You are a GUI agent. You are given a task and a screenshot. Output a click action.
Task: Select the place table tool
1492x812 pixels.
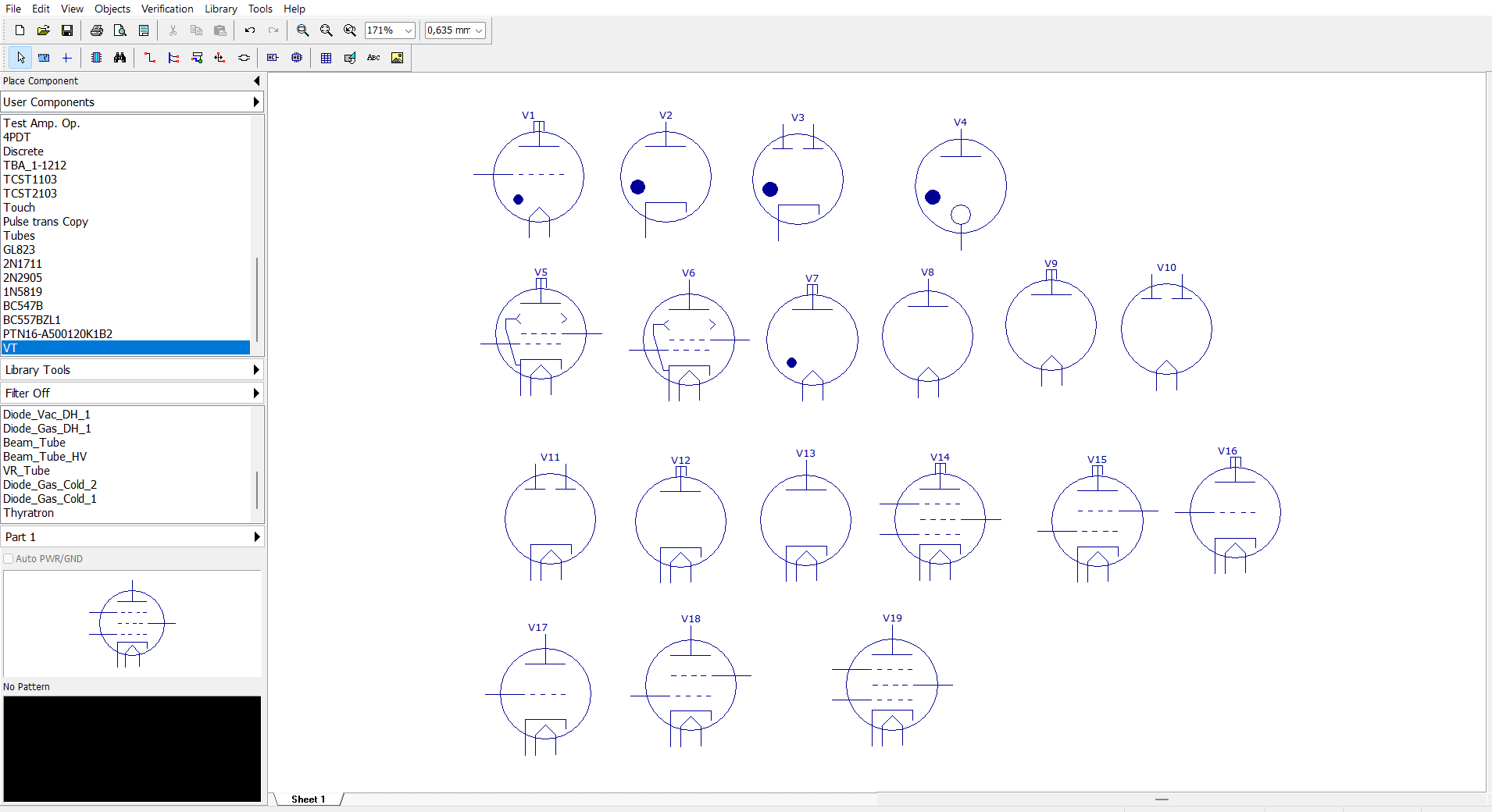[x=326, y=58]
